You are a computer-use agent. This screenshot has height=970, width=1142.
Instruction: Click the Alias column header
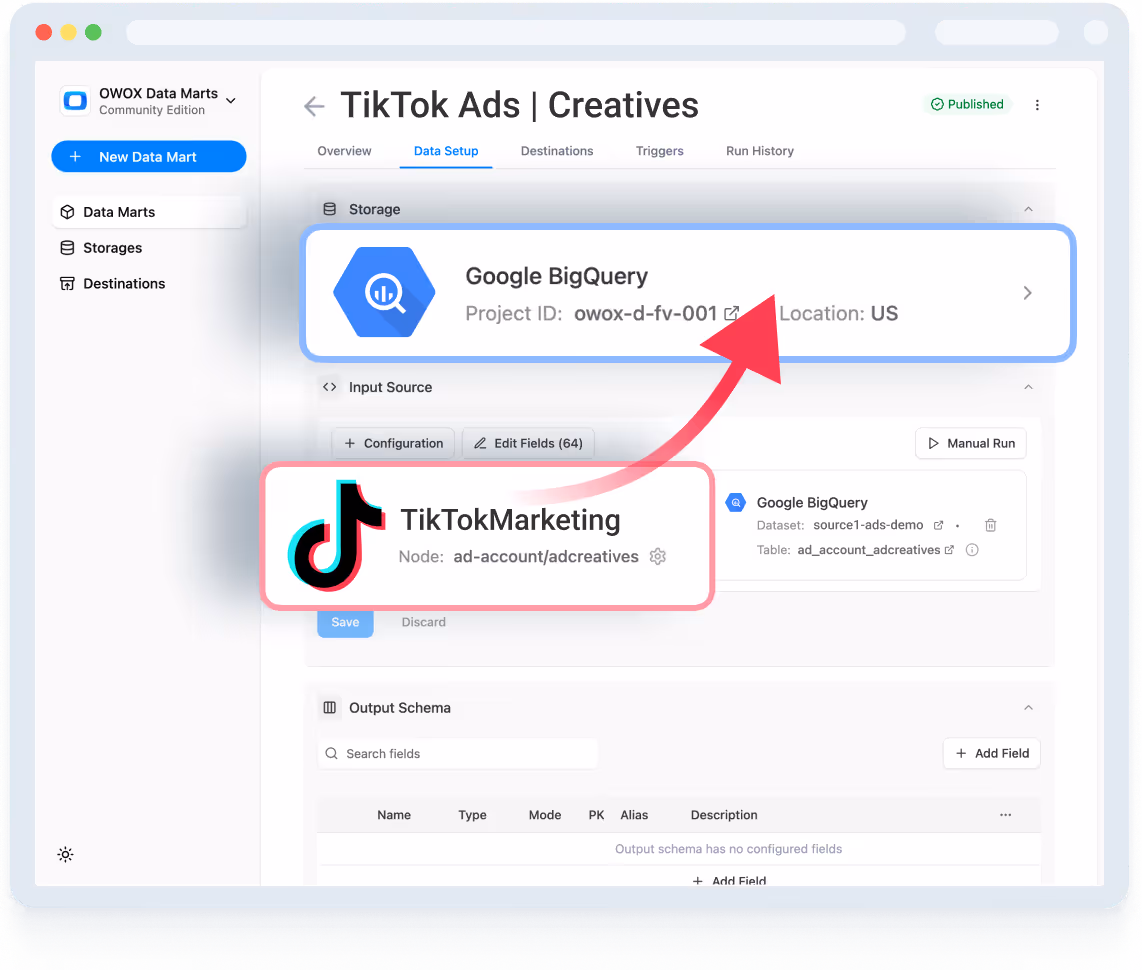(634, 815)
